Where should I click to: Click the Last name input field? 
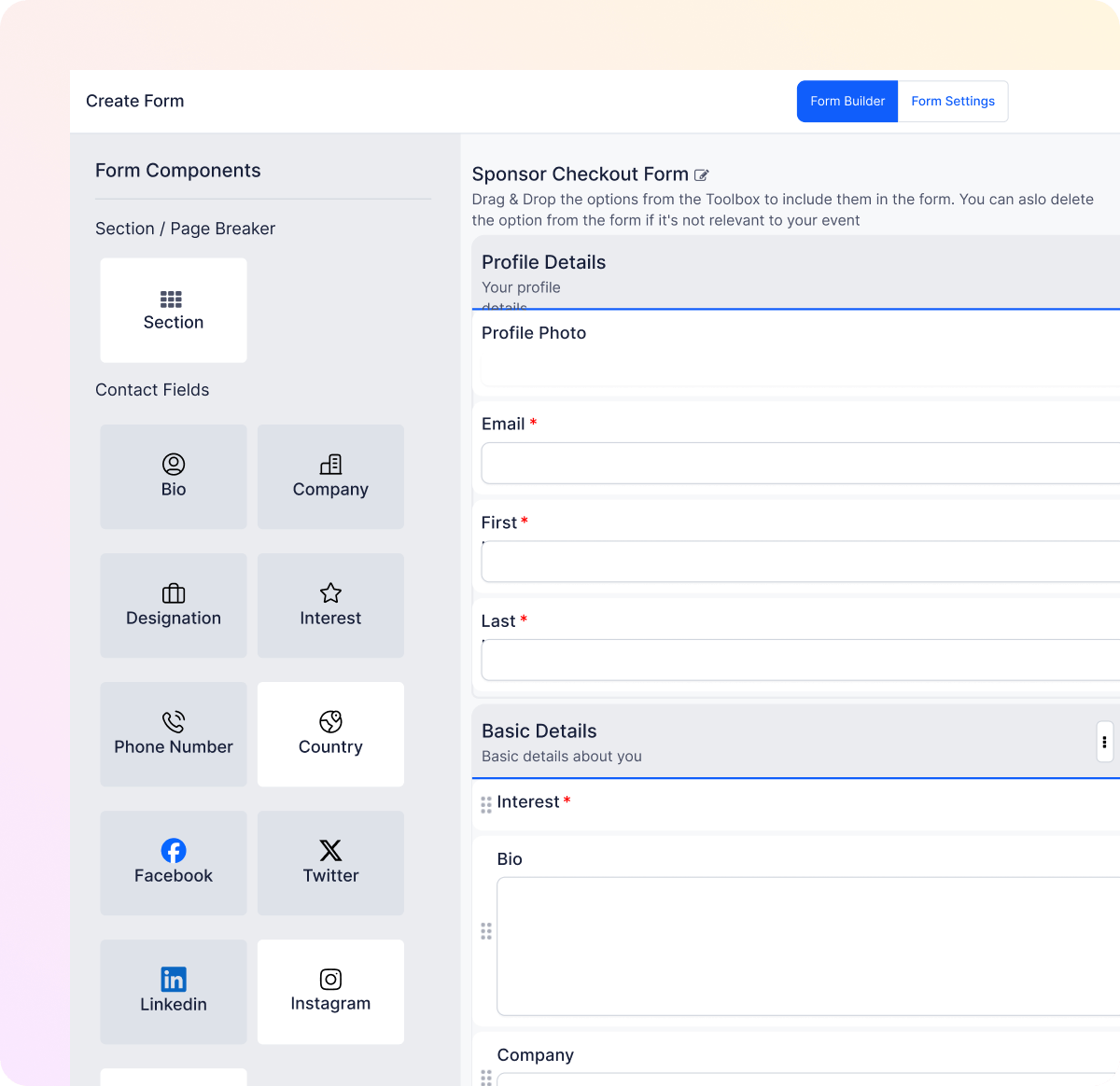point(801,660)
